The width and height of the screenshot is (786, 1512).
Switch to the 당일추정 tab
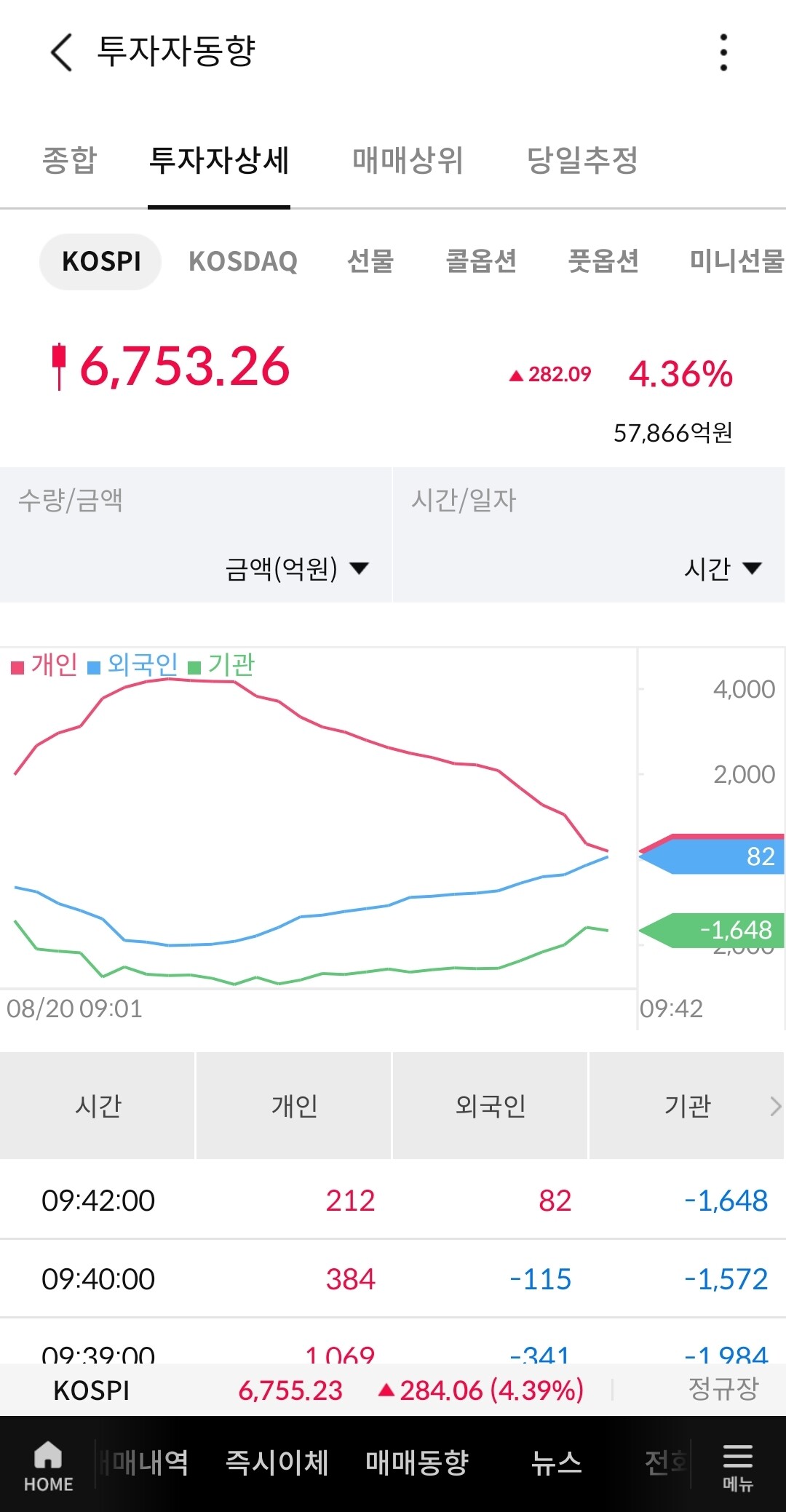pos(582,160)
